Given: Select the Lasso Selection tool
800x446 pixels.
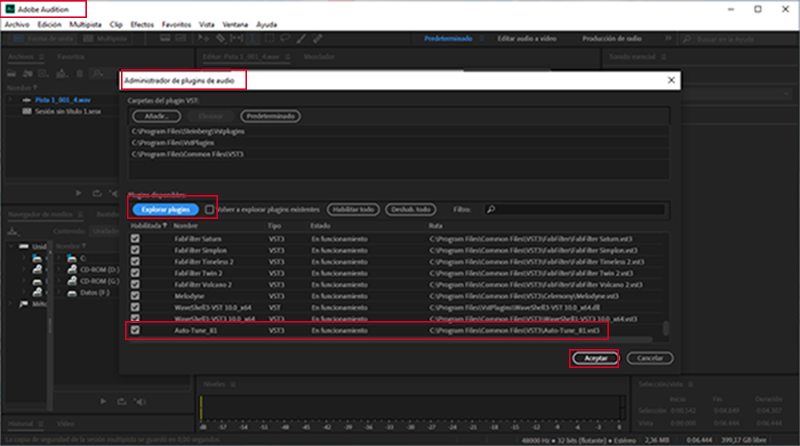Looking at the screenshot, I should tap(285, 38).
